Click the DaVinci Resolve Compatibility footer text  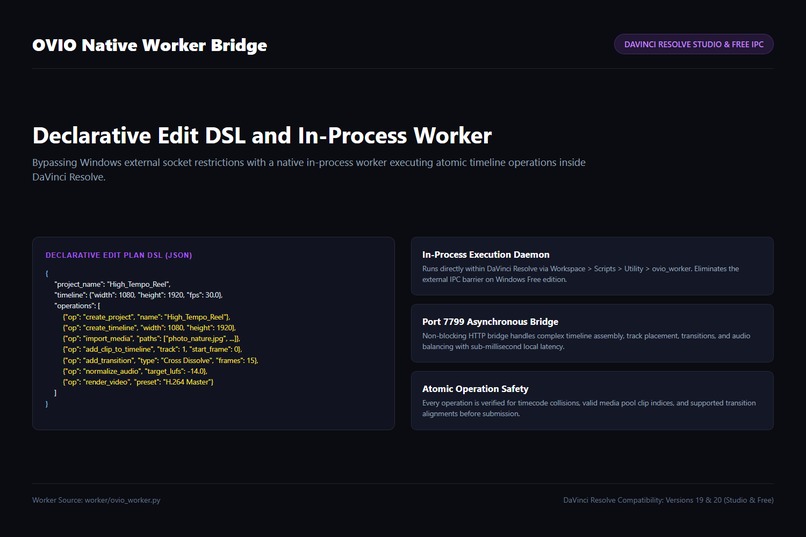pyautogui.click(x=668, y=500)
